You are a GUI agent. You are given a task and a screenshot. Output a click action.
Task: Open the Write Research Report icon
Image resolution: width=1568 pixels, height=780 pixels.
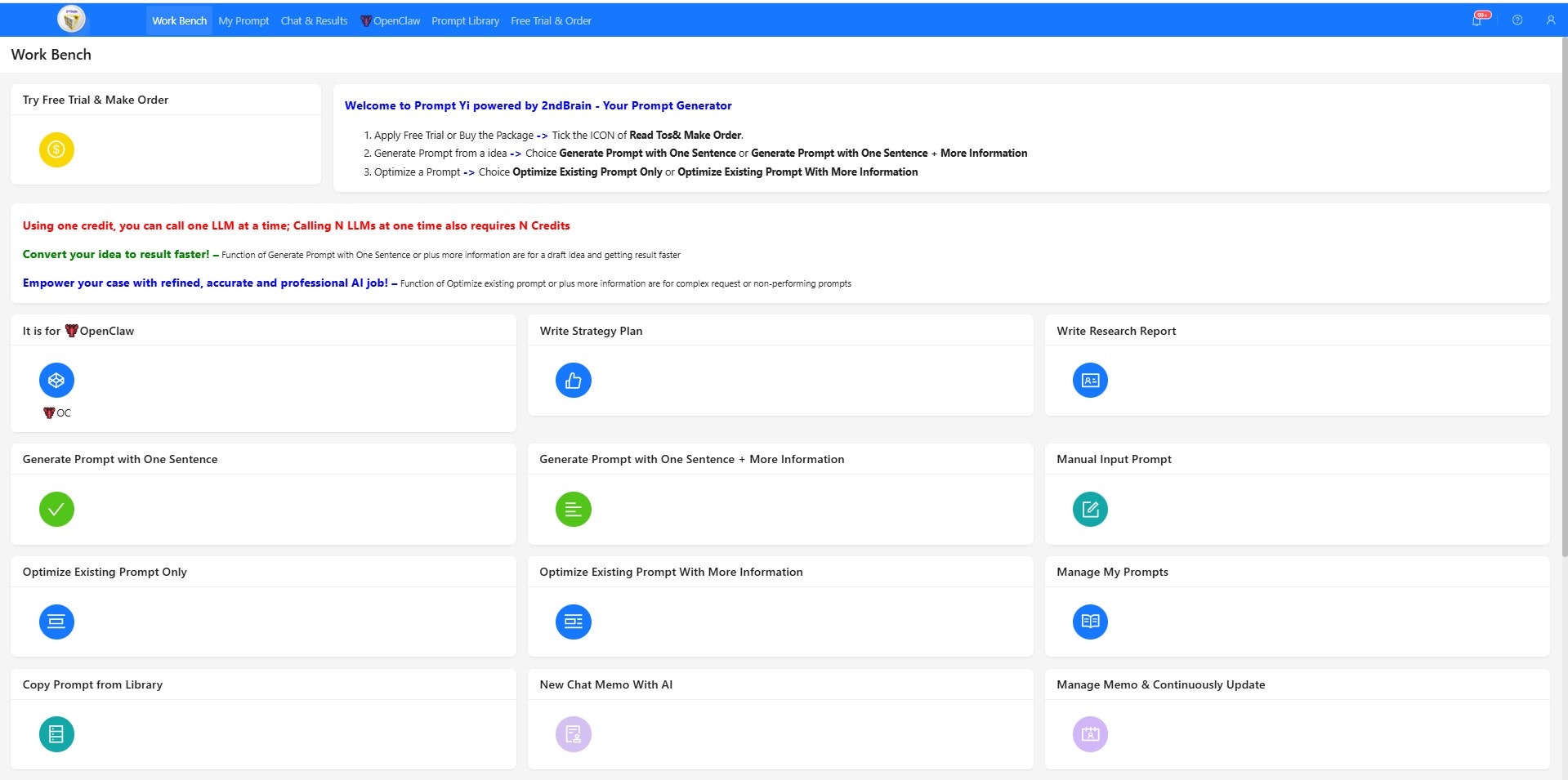tap(1089, 380)
